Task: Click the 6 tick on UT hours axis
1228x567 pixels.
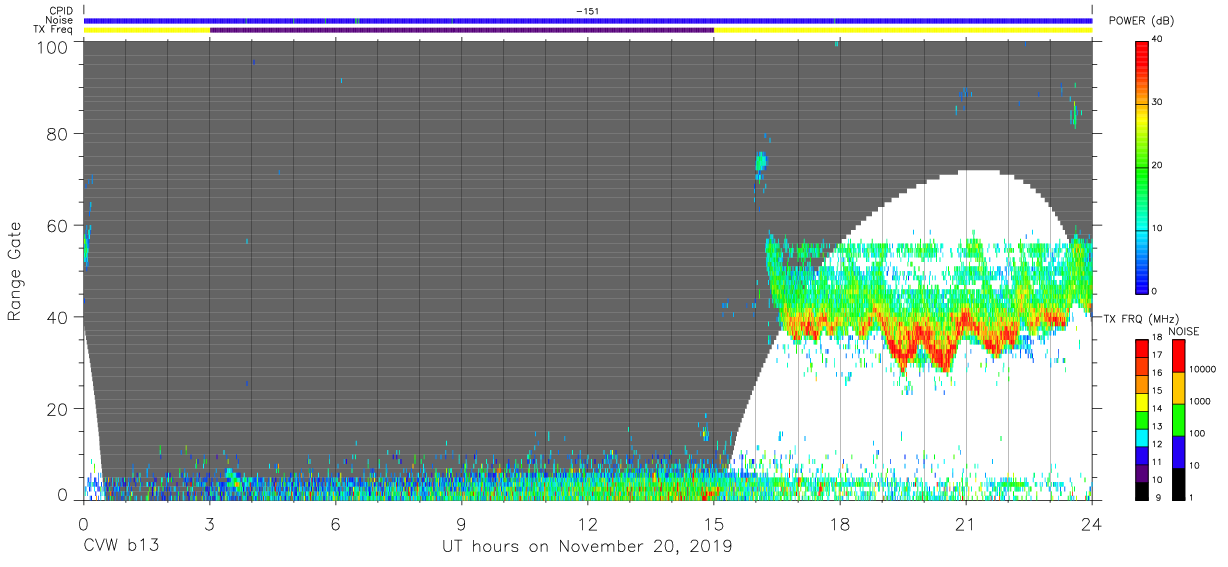Action: point(336,523)
